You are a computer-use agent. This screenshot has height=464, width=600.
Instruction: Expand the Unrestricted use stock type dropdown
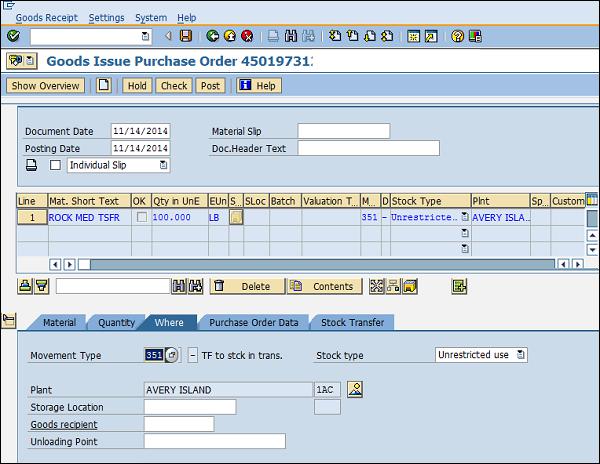(521, 355)
